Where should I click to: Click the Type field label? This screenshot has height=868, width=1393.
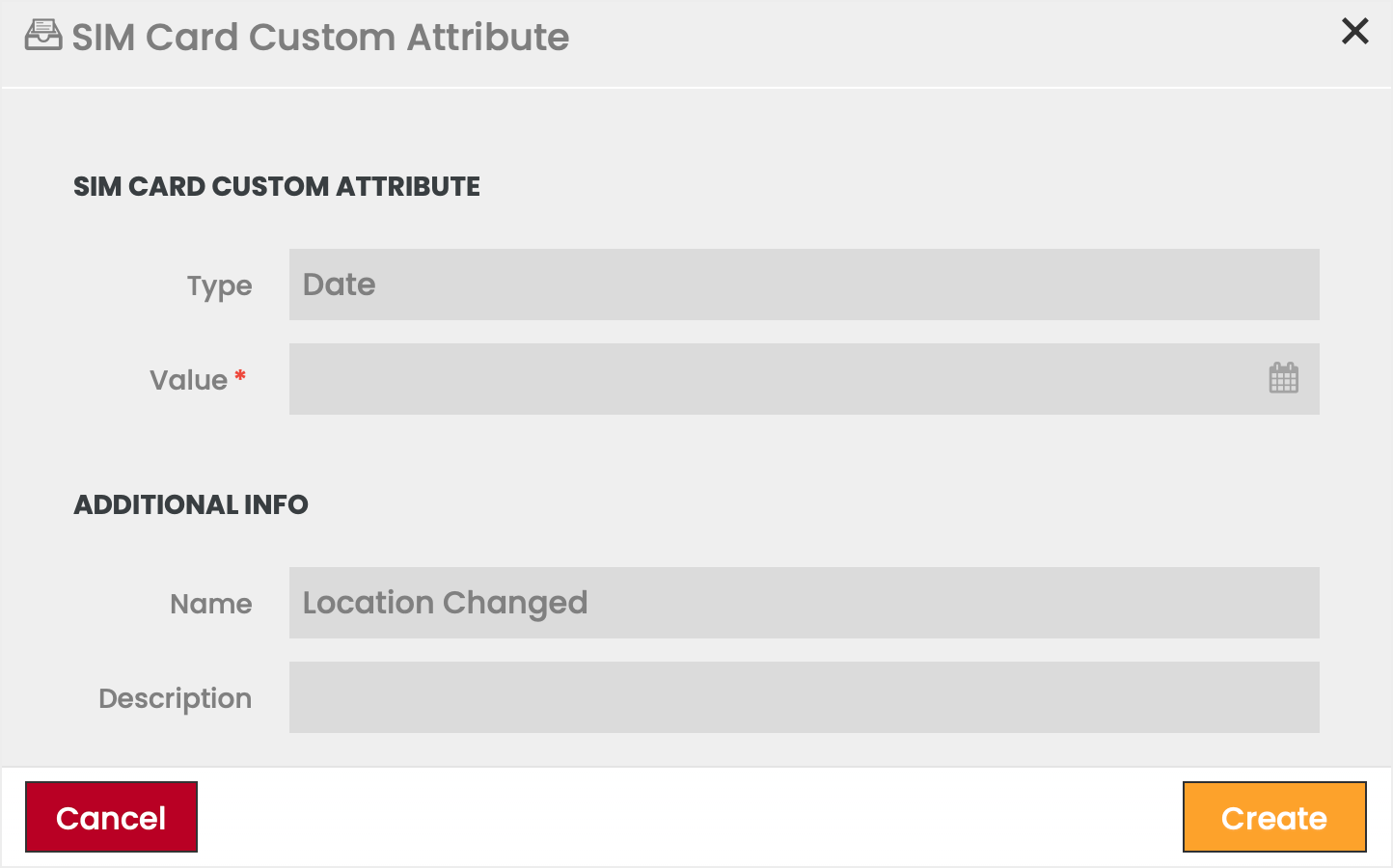219,286
